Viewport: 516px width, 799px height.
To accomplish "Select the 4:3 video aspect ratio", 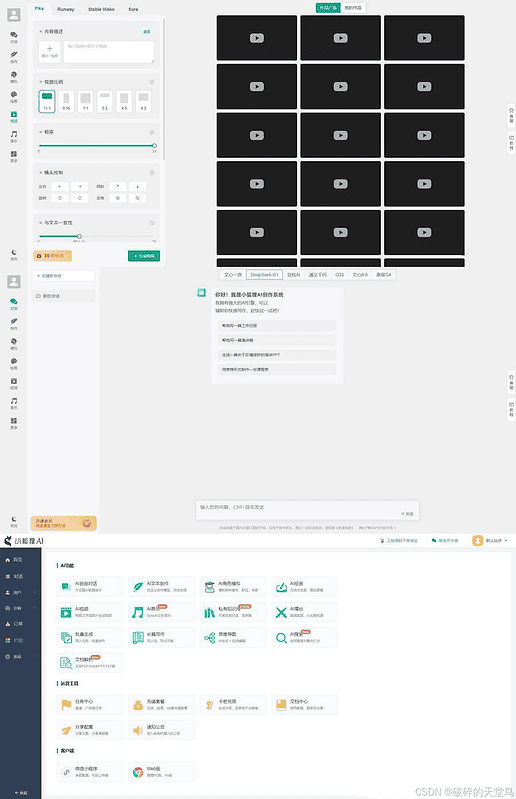I will 144,101.
